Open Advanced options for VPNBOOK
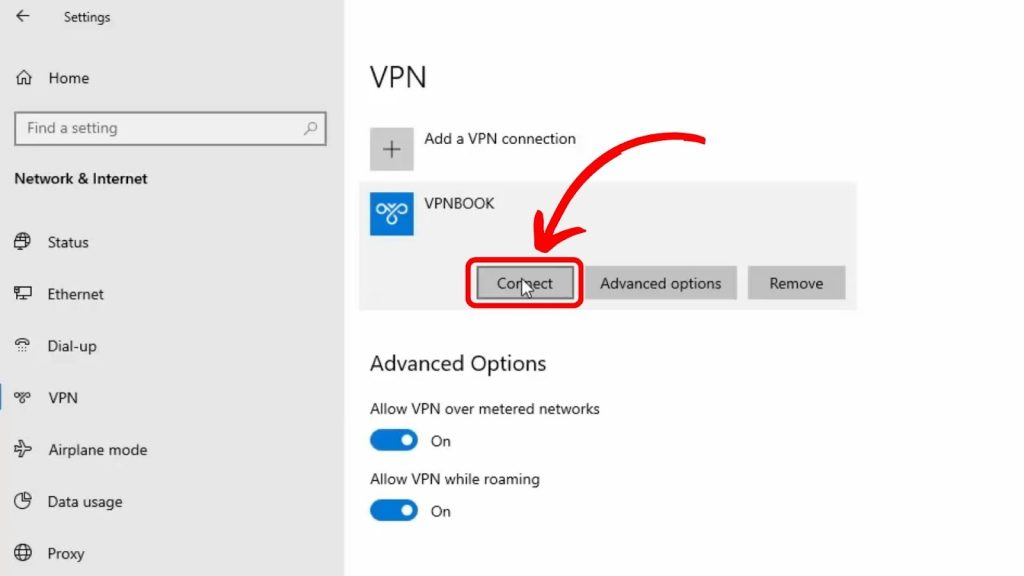Viewport: 1024px width, 576px height. coord(660,283)
